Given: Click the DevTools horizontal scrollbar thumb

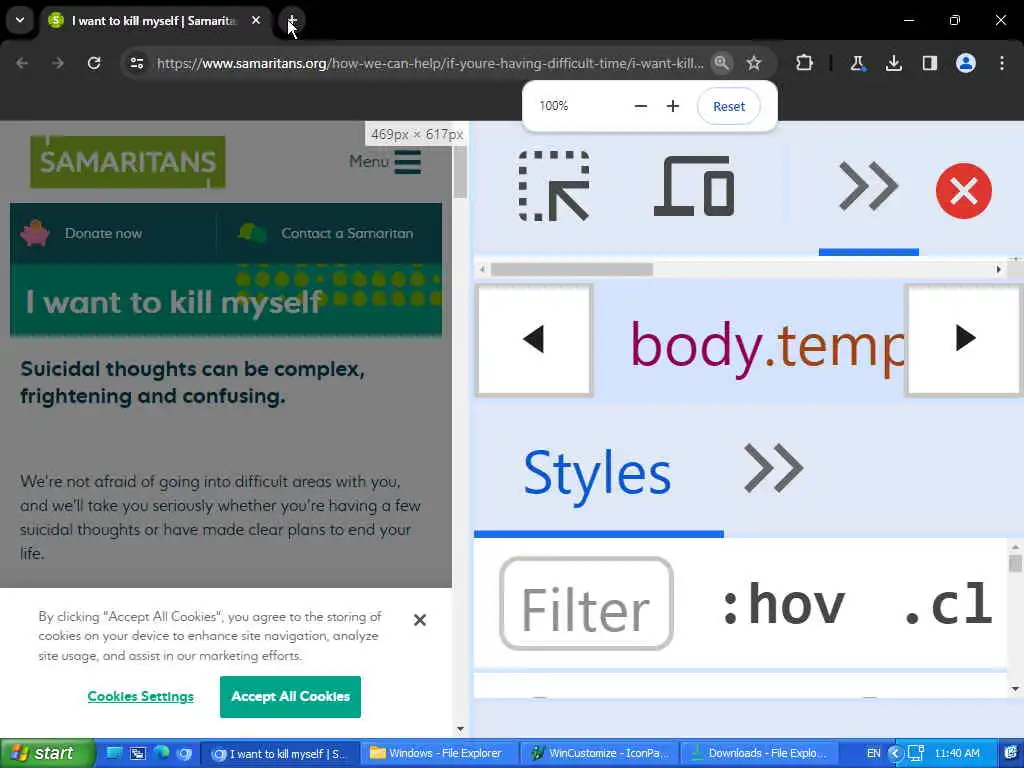Looking at the screenshot, I should coord(571,269).
